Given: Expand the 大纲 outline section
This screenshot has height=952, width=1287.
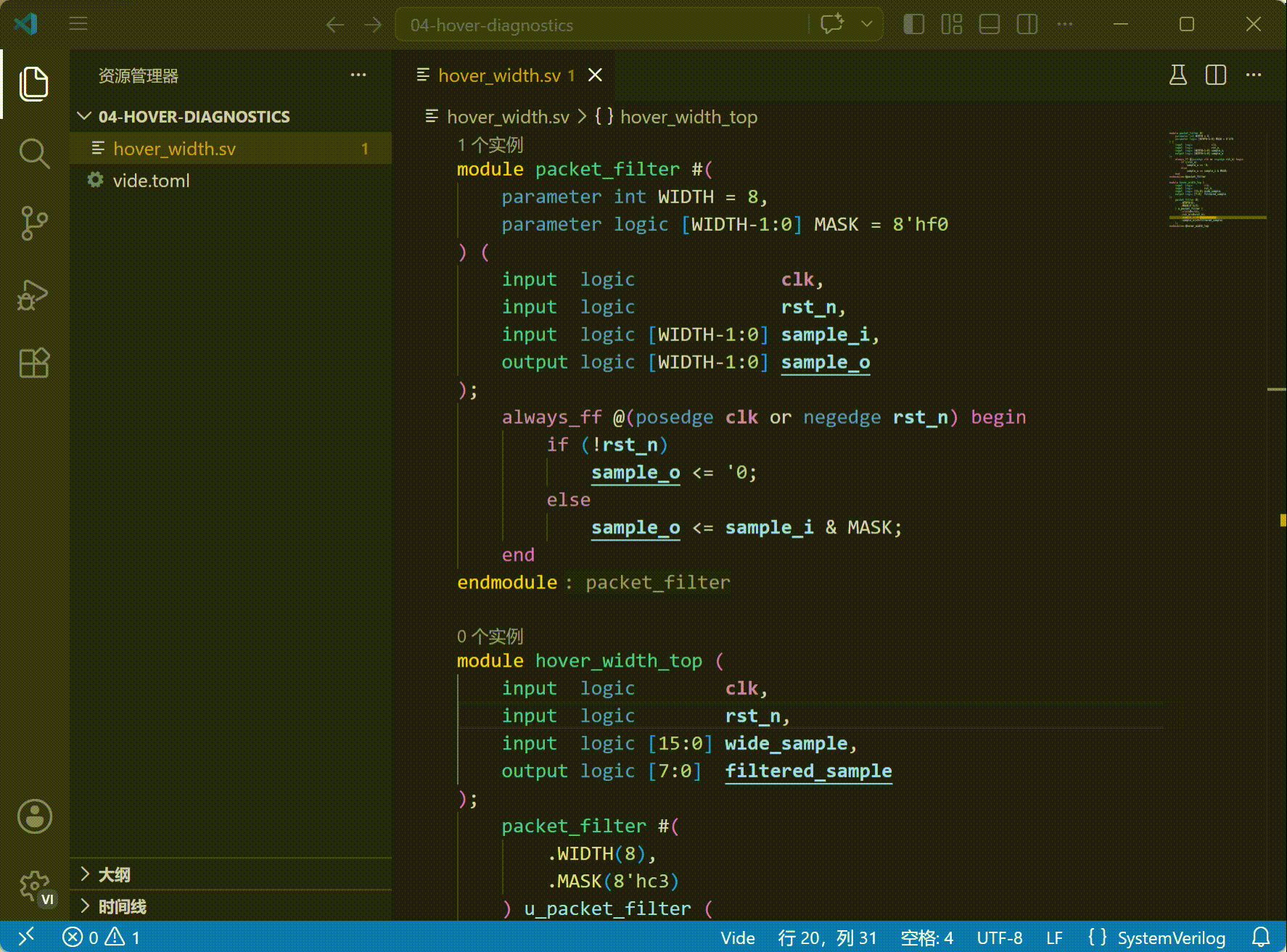Looking at the screenshot, I should pyautogui.click(x=231, y=874).
